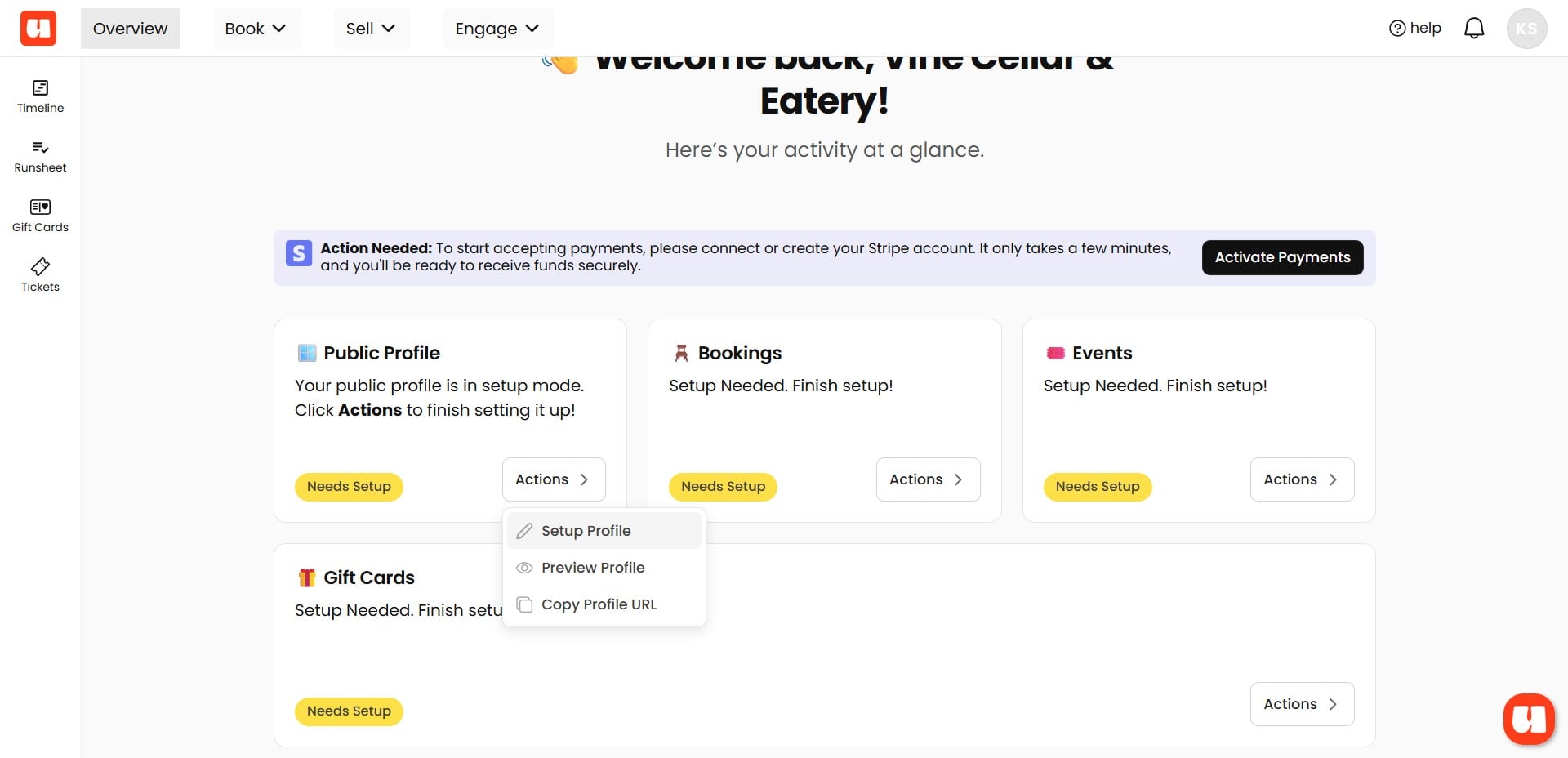
Task: Click 'Setup Needed. Finish setup!' in Bookings card
Action: click(x=781, y=386)
